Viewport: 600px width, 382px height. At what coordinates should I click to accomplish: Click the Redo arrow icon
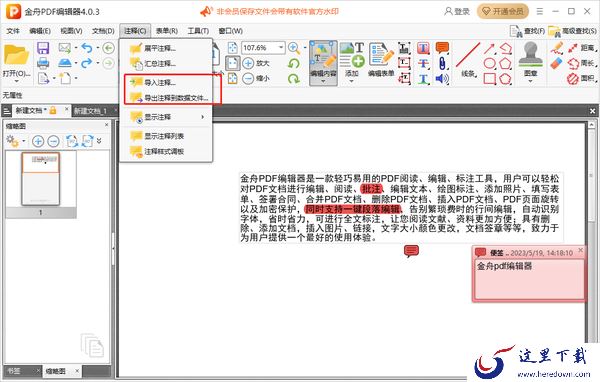87,63
